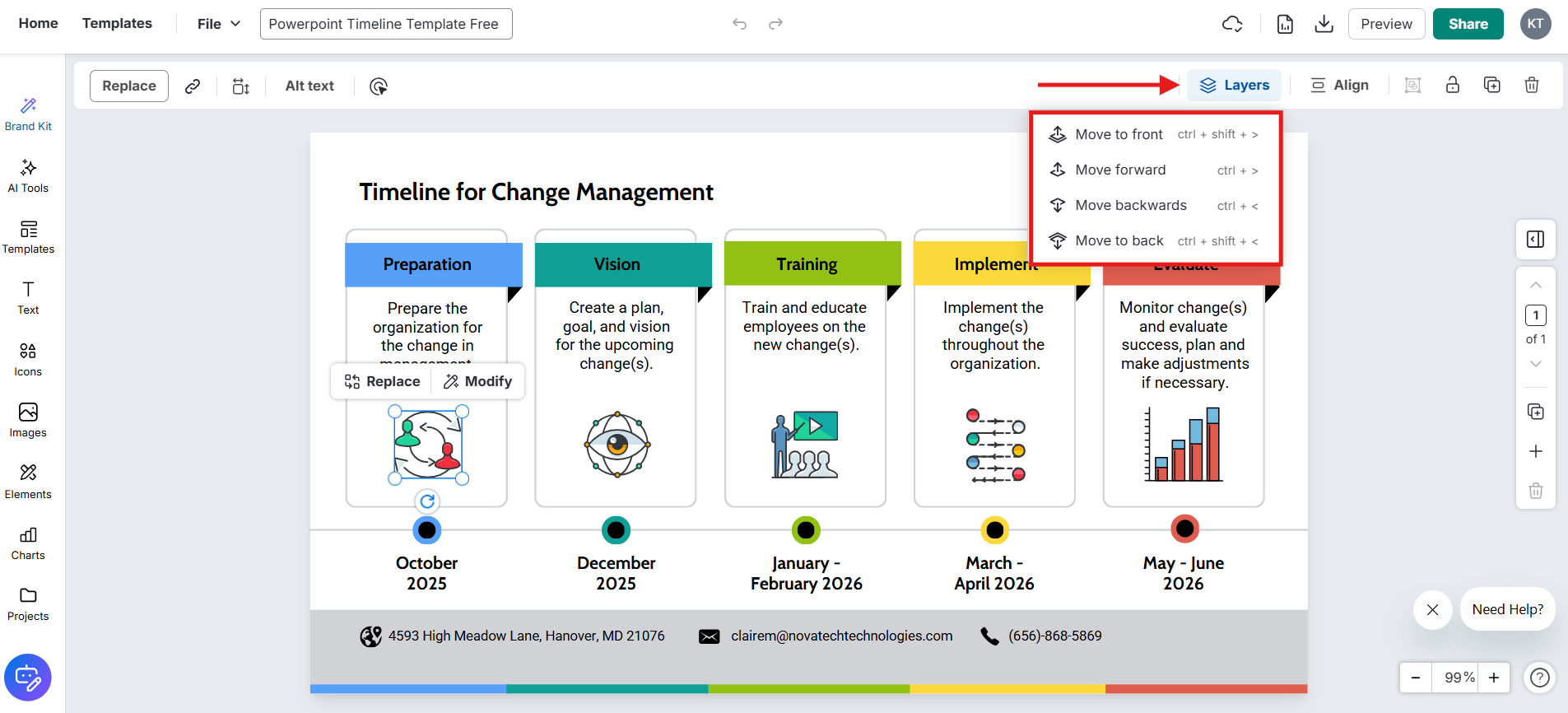This screenshot has height=713, width=1568.
Task: Download the design using the download icon
Action: pos(1324,24)
